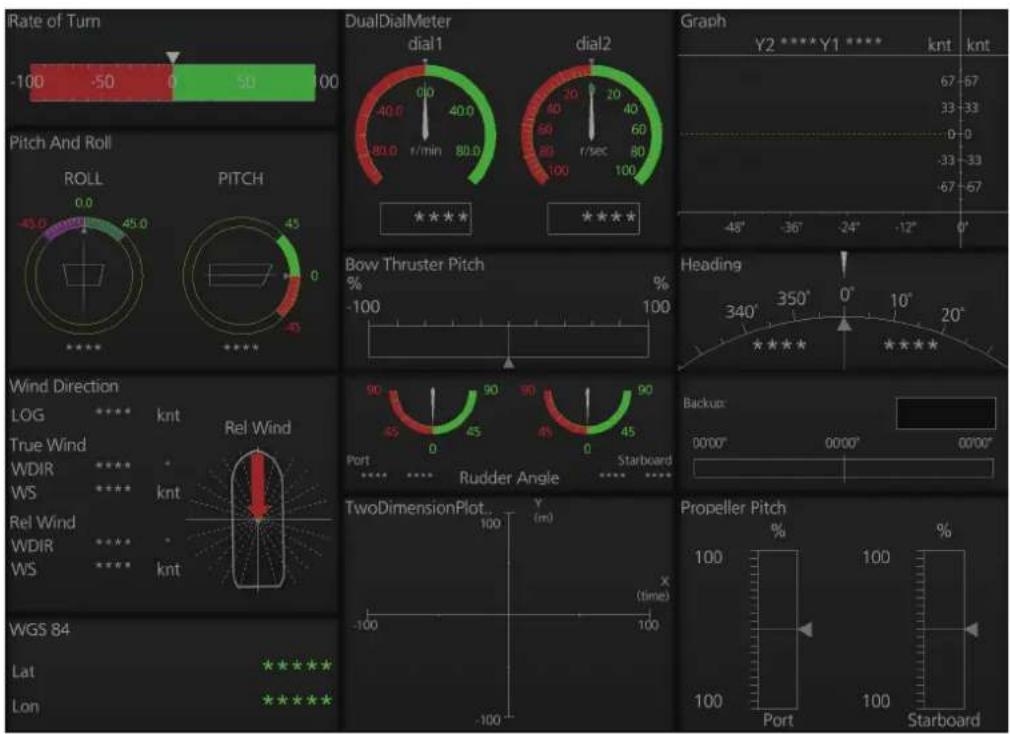The image size is (1010, 734).
Task: Click the Backup timeline bar
Action: [843, 468]
